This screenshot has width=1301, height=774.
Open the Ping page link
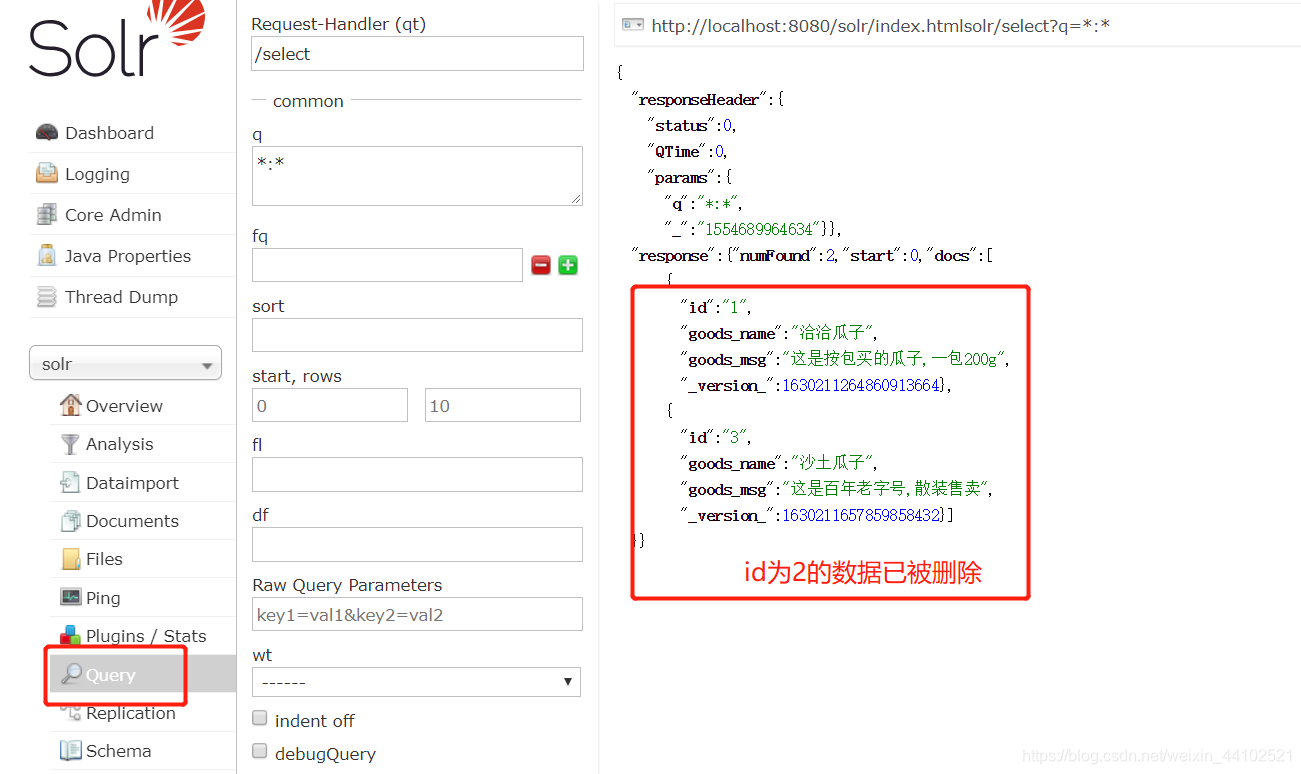[103, 598]
